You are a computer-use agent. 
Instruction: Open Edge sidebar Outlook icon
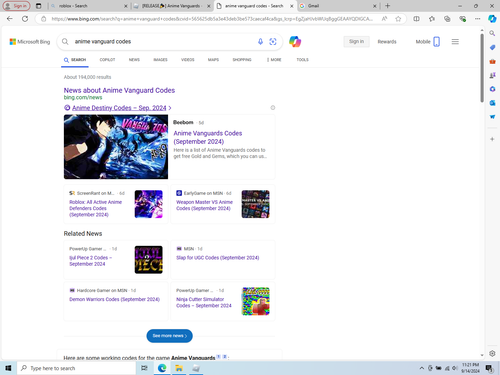point(492,103)
